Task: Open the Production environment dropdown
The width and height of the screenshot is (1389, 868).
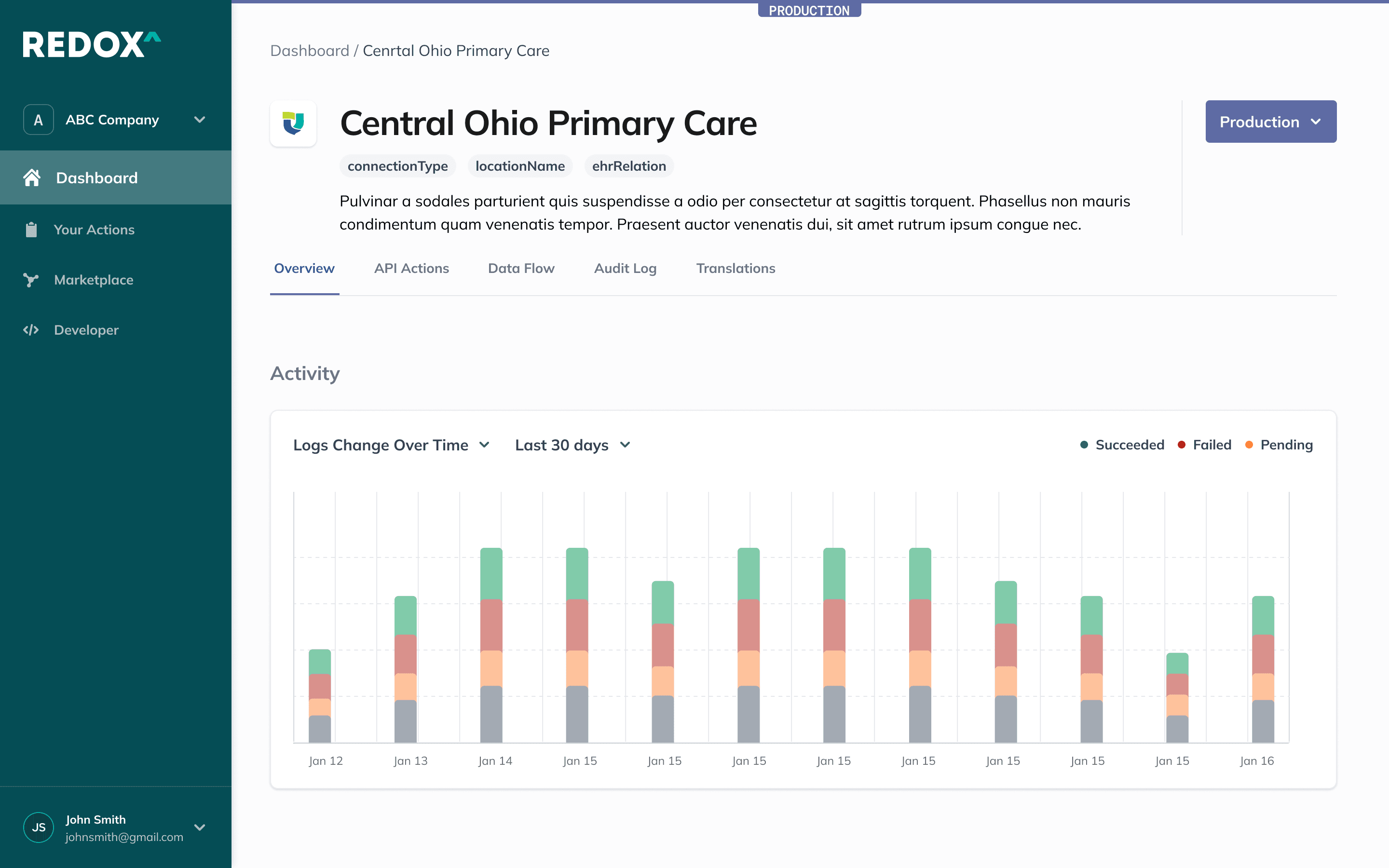Action: click(1271, 122)
